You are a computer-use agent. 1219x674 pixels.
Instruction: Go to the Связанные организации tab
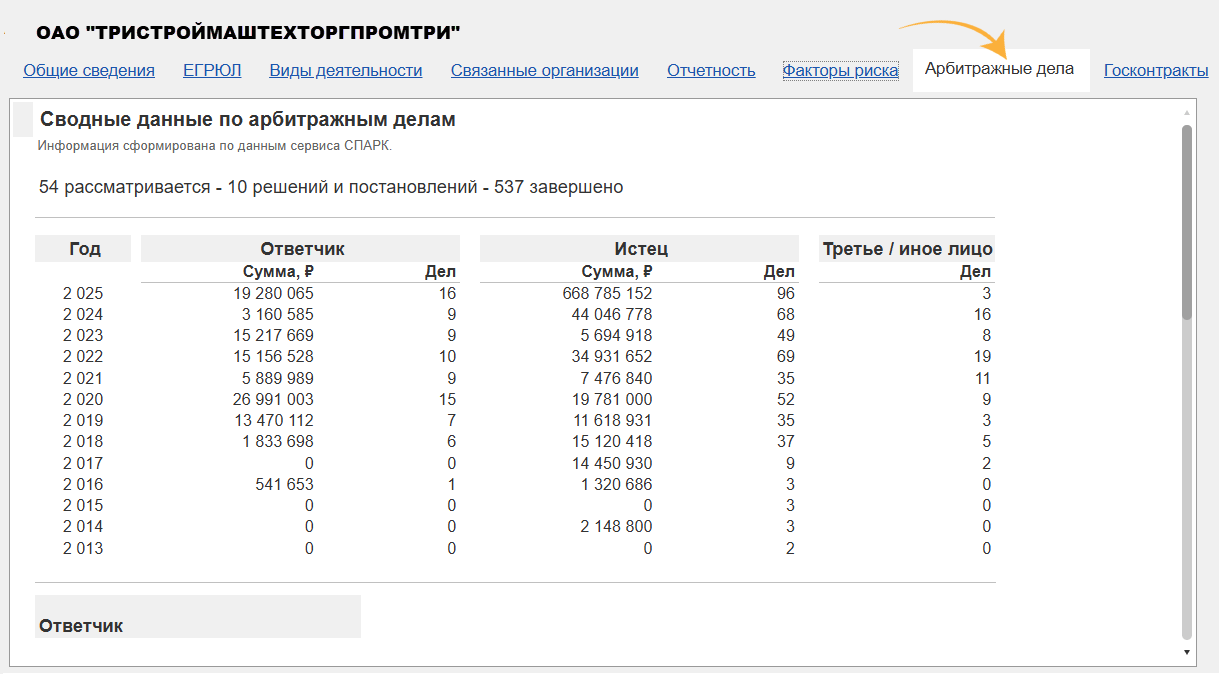(x=544, y=70)
